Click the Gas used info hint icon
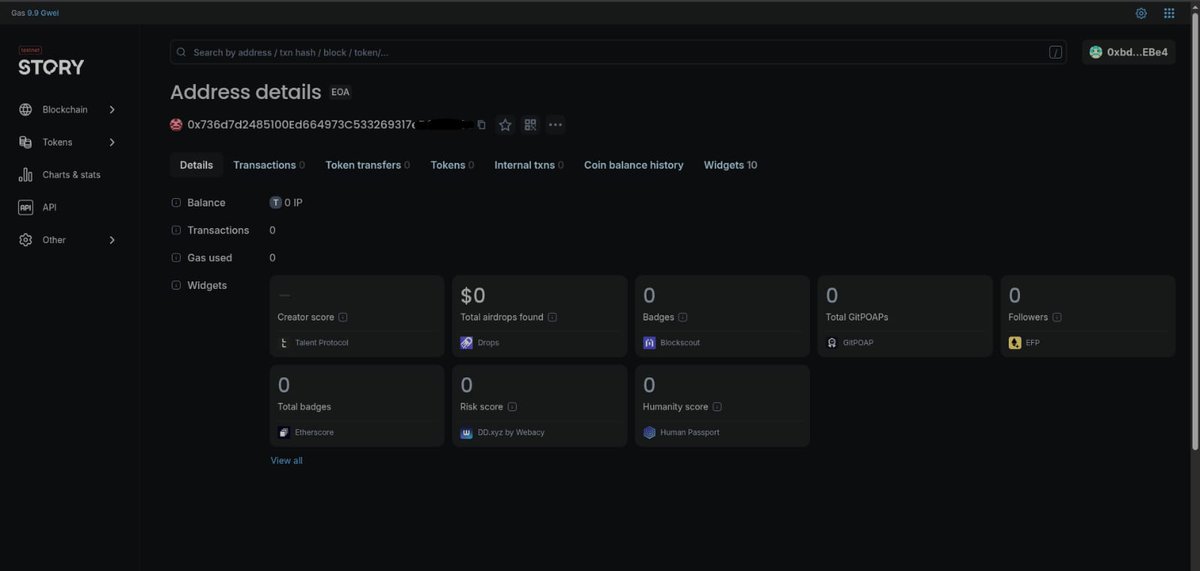This screenshot has height=571, width=1200. [x=176, y=258]
